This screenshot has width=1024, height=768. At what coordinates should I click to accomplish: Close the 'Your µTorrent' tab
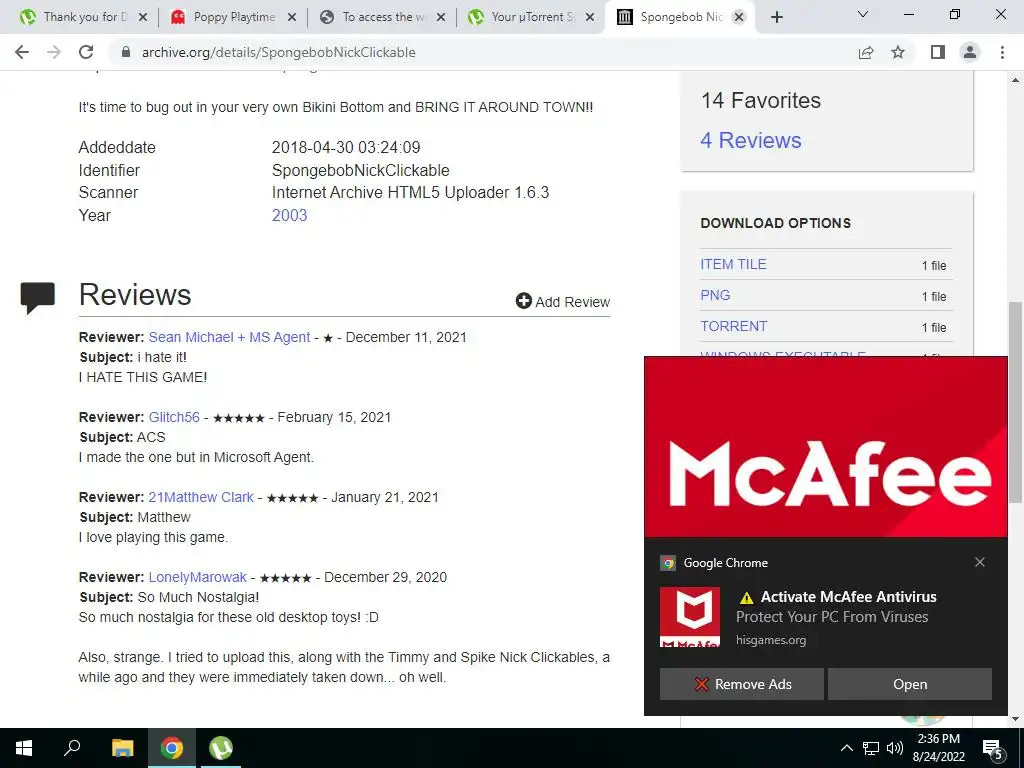[x=590, y=17]
